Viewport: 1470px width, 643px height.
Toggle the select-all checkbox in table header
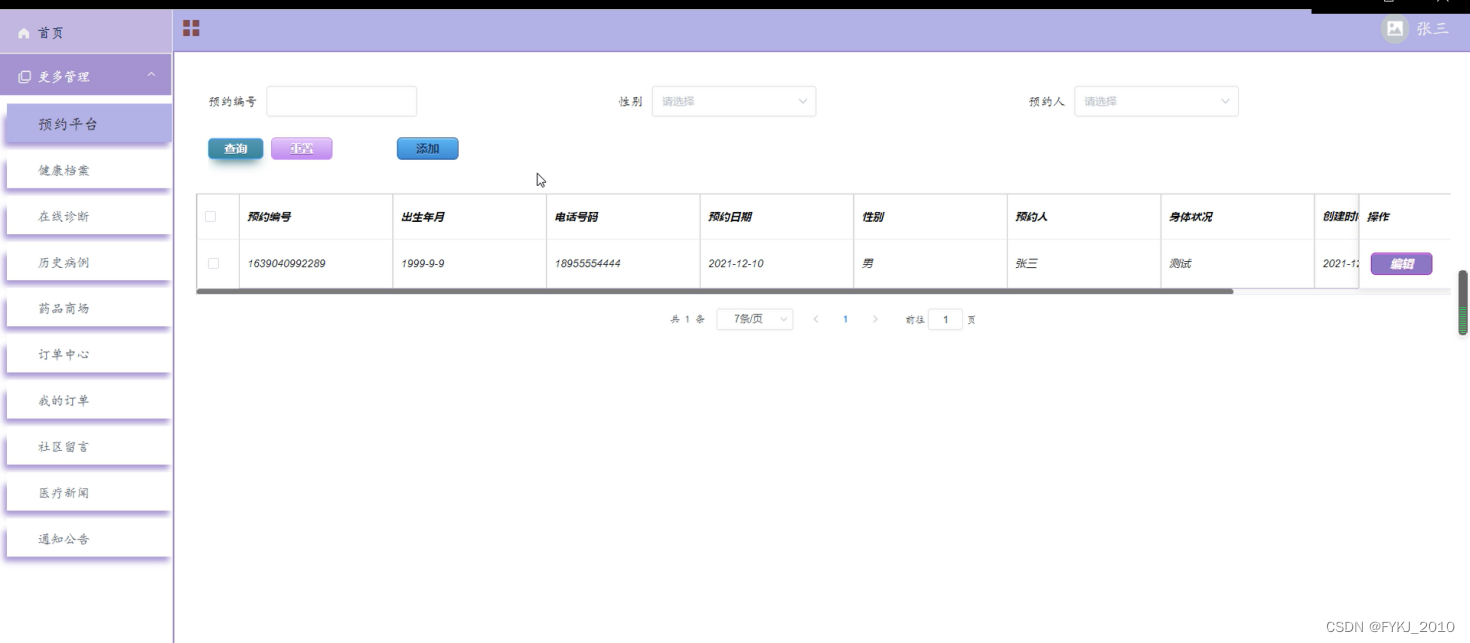pyautogui.click(x=211, y=217)
